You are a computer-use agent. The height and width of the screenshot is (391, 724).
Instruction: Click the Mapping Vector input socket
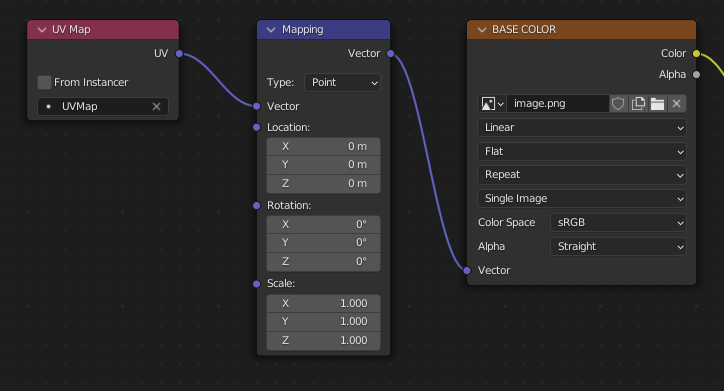(x=257, y=106)
